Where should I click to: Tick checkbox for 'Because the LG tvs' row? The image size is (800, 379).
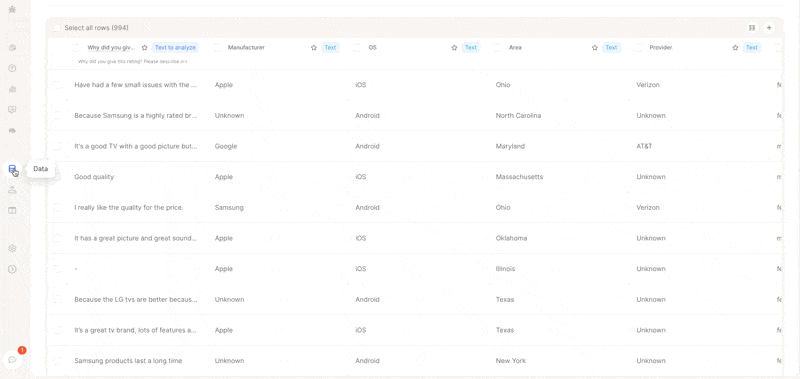(x=58, y=299)
